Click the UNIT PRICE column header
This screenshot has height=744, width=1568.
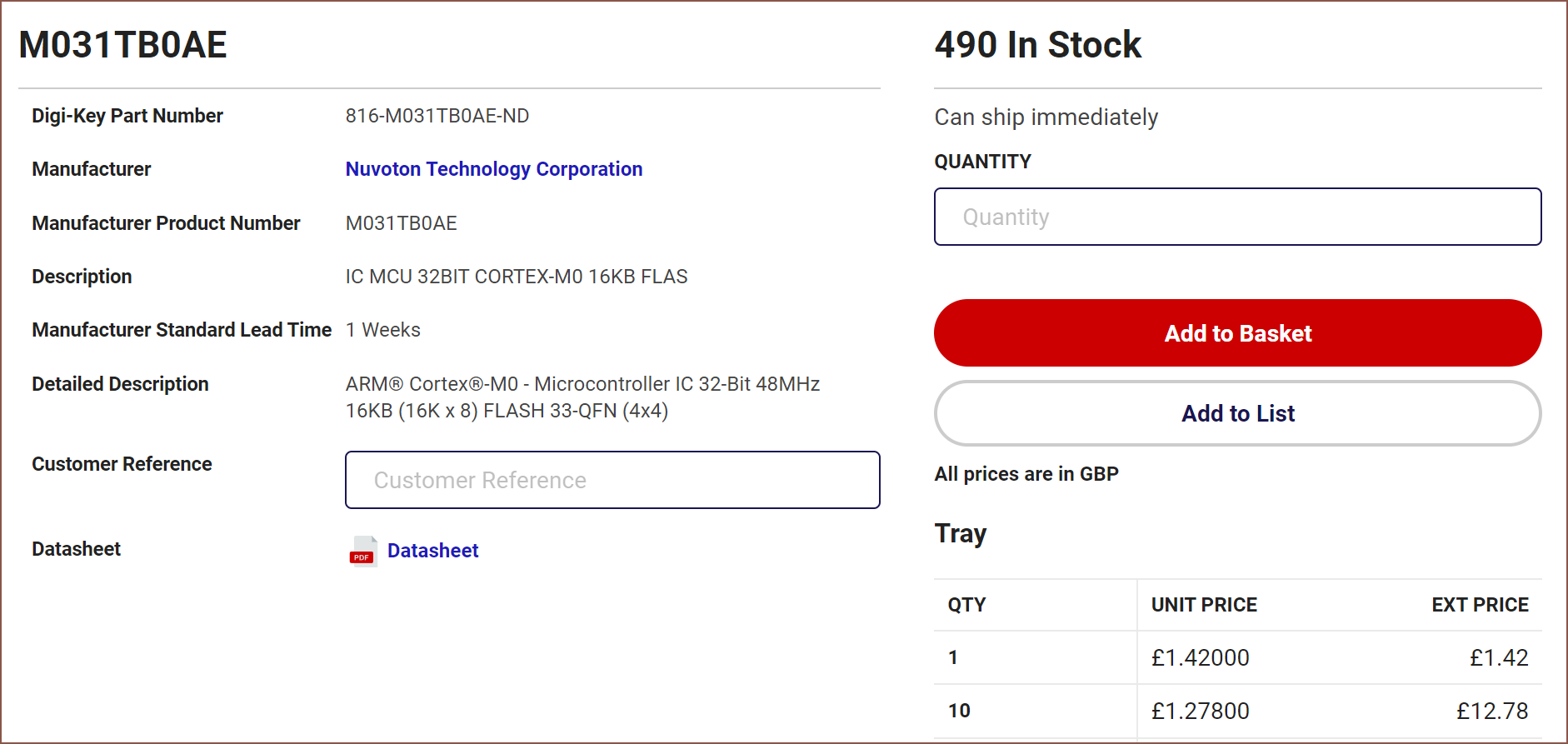tap(1204, 605)
